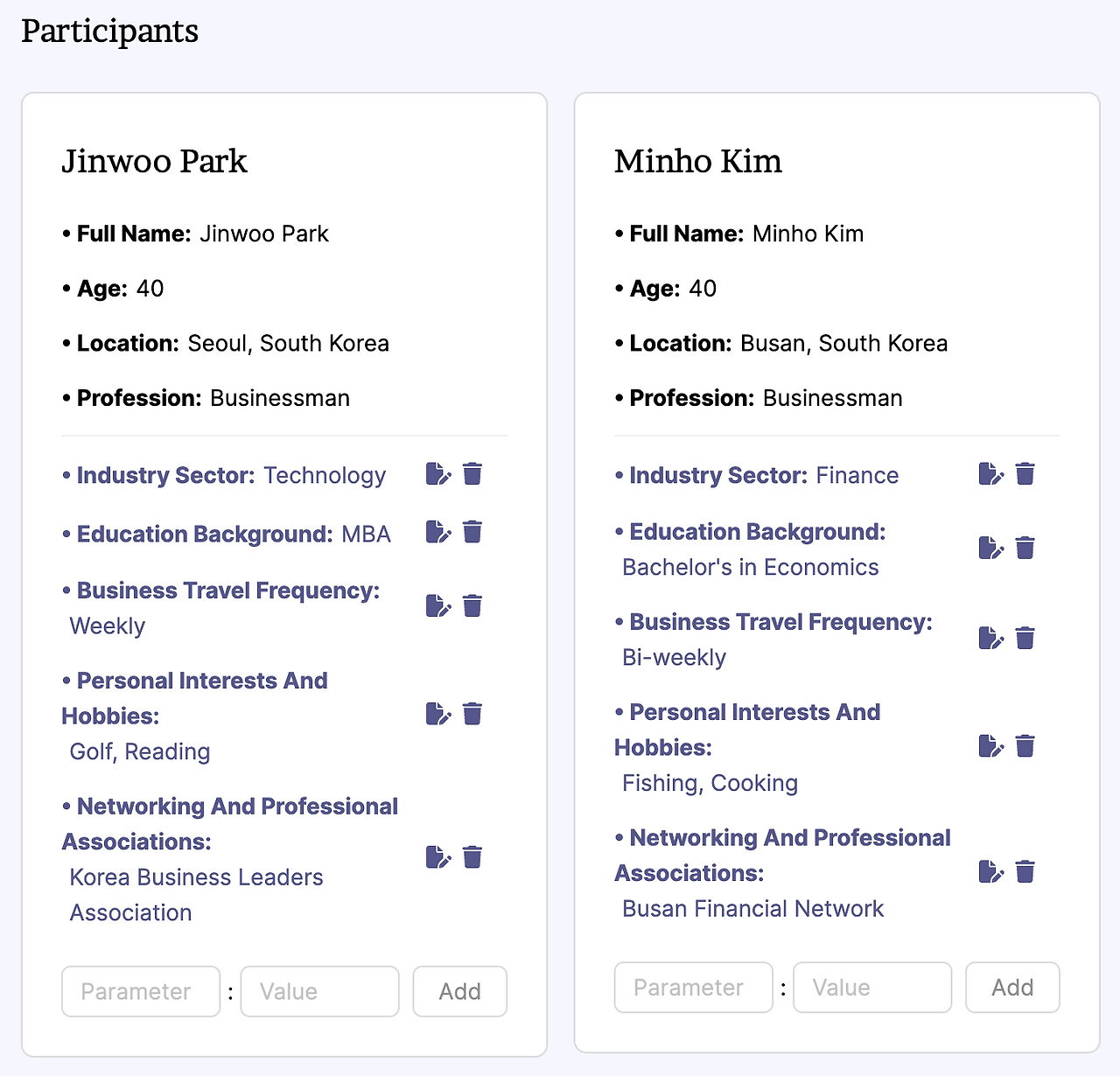The height and width of the screenshot is (1076, 1120).
Task: Delete Jinwoo Park's Industry Sector parameter
Action: (472, 474)
